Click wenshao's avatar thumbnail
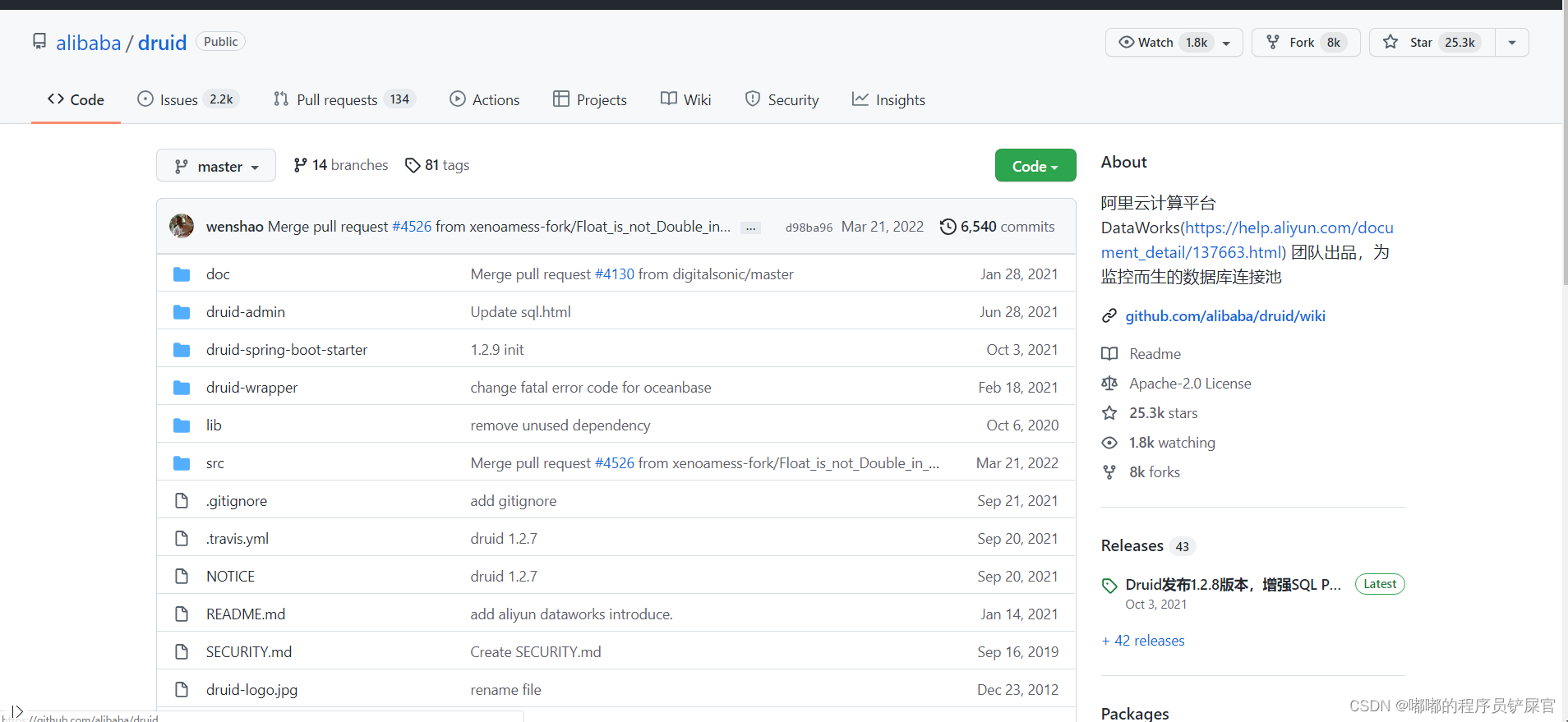The height and width of the screenshot is (722, 1568). point(182,226)
